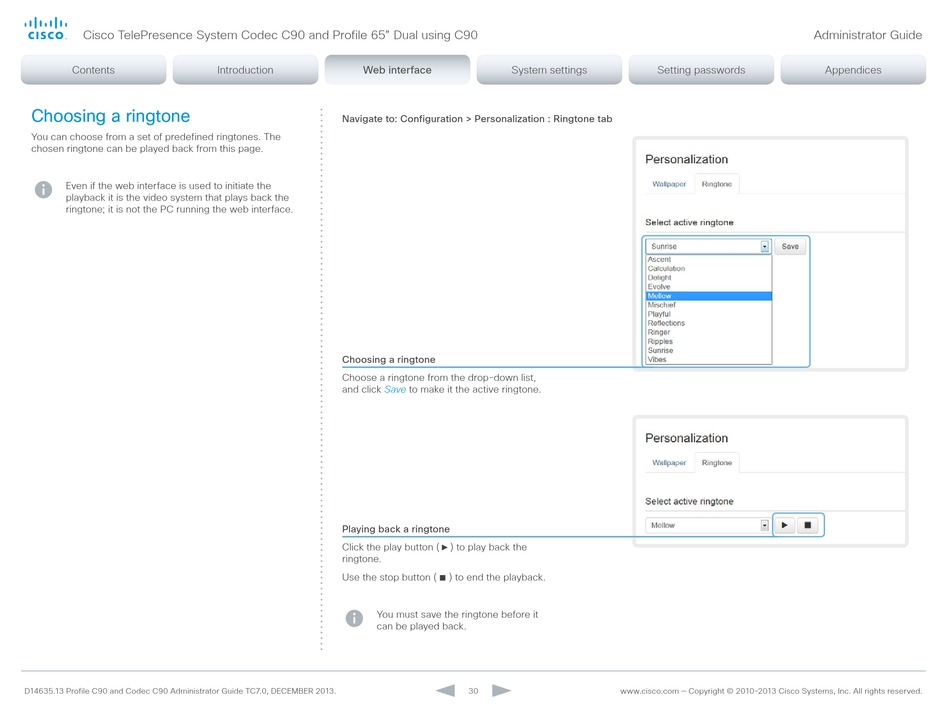Switch to Wallpaper tab in upper Personalization panel

coord(669,184)
